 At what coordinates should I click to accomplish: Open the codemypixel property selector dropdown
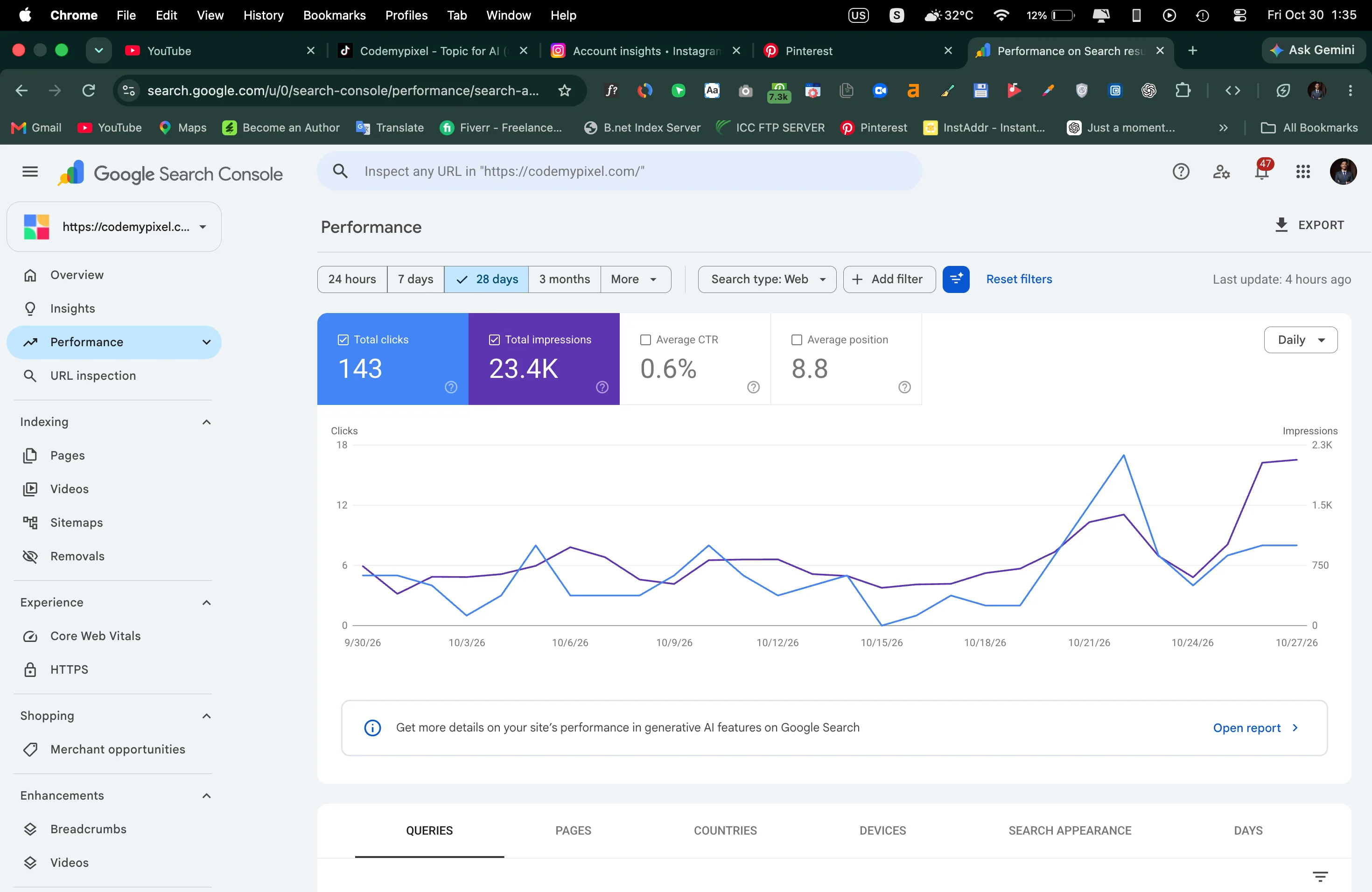114,227
